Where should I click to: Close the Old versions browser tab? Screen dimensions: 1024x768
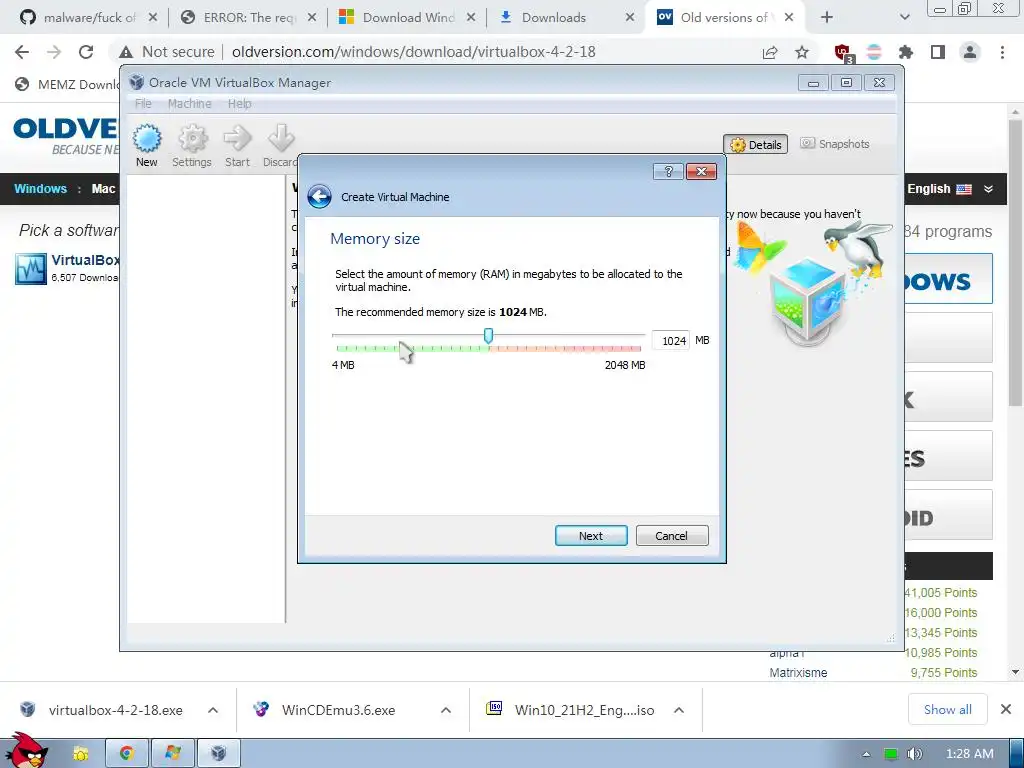[x=789, y=18]
